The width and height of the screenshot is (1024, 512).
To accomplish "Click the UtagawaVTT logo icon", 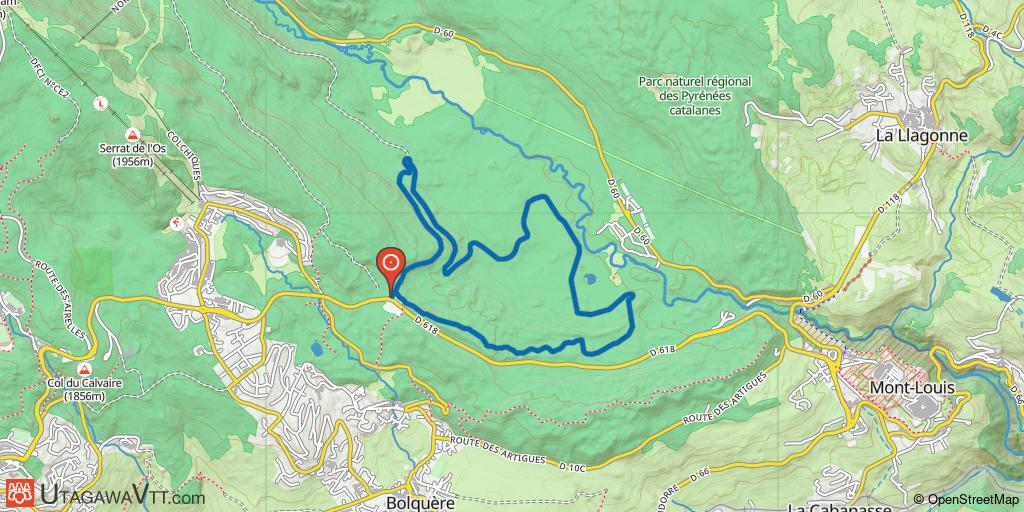I will pos(20,493).
